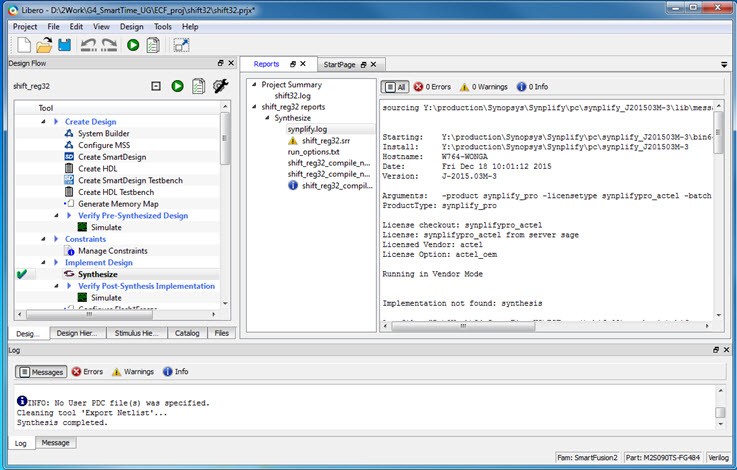This screenshot has width=737, height=470.
Task: Collapse the Constraints section arrow
Action: pos(45,239)
